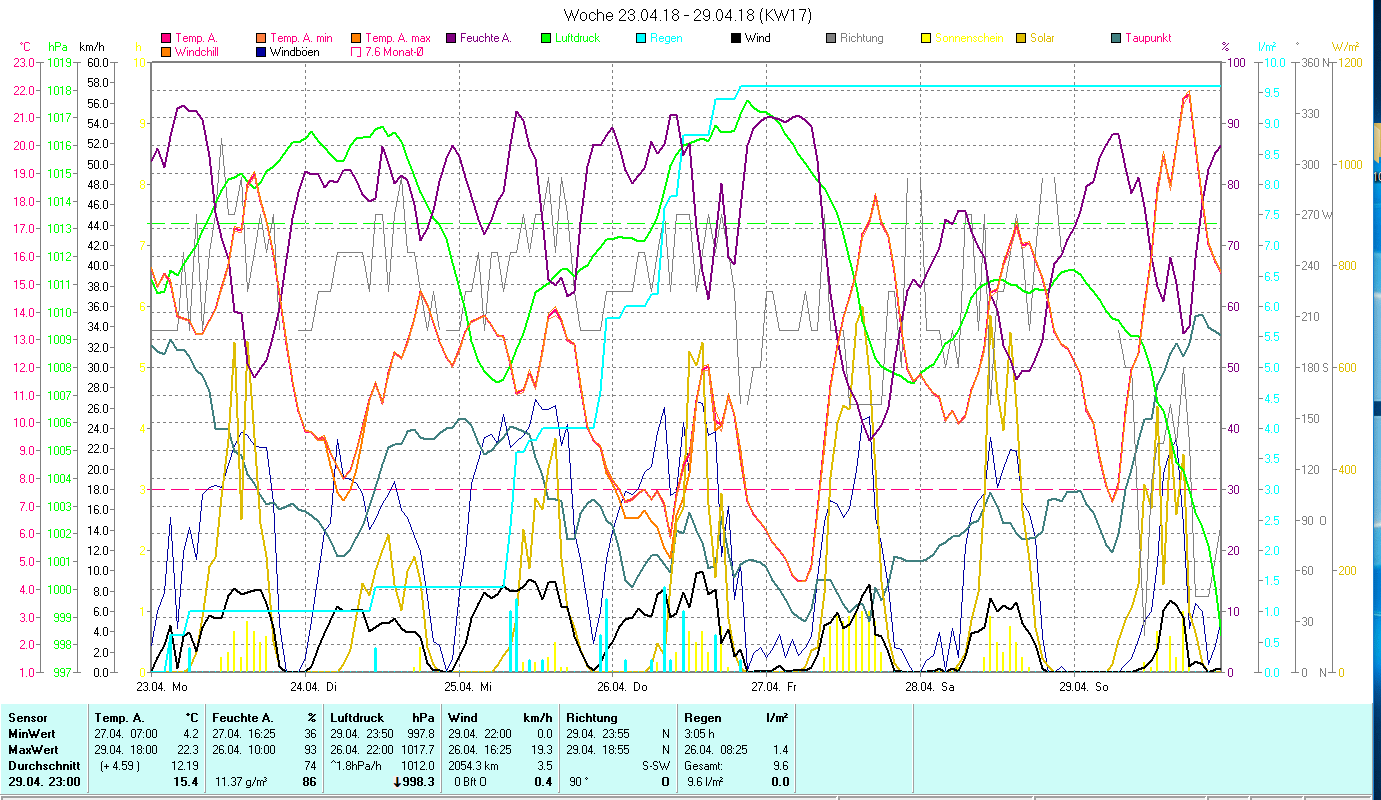Image resolution: width=1381 pixels, height=800 pixels.
Task: Select the rain duration '3:05 h'
Action: (700, 733)
